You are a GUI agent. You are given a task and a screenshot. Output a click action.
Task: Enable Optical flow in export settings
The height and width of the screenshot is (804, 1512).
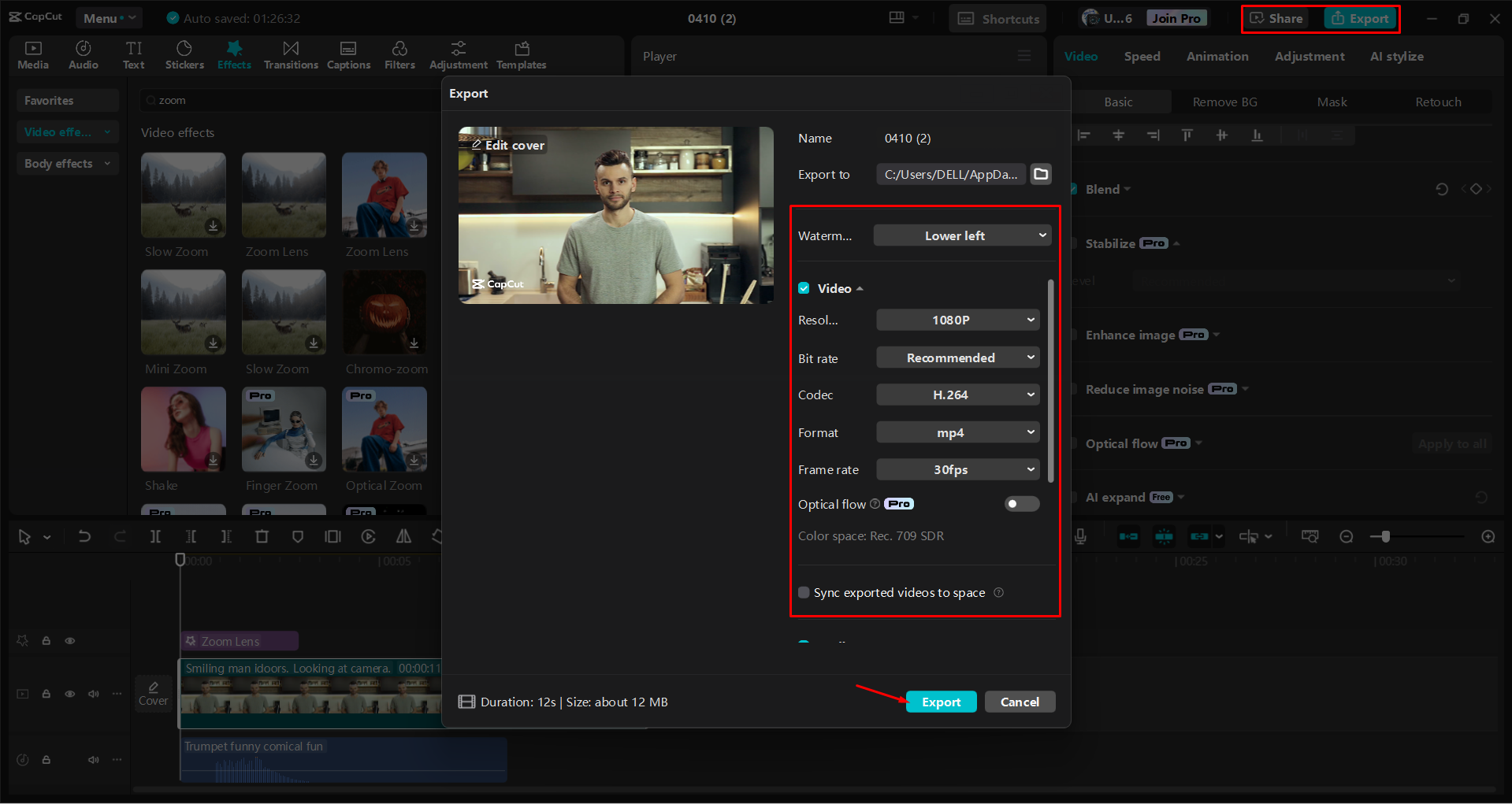[x=1021, y=504]
